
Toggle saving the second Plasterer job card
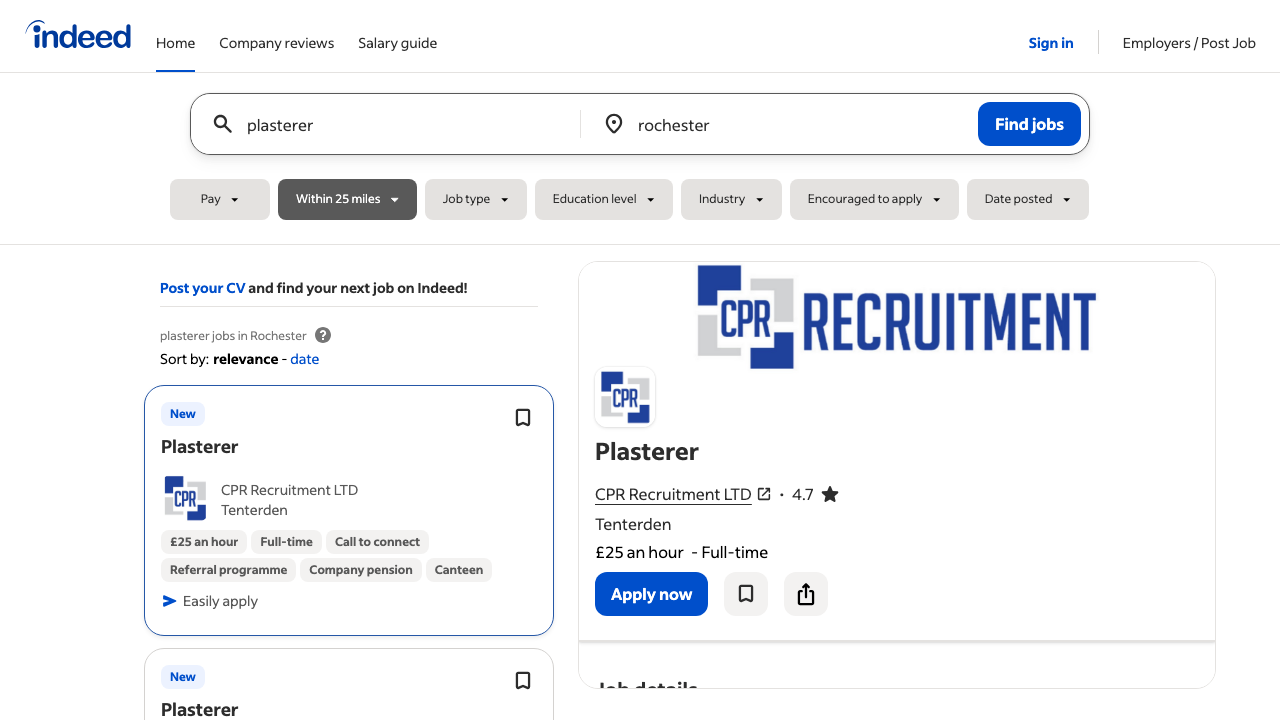522,680
